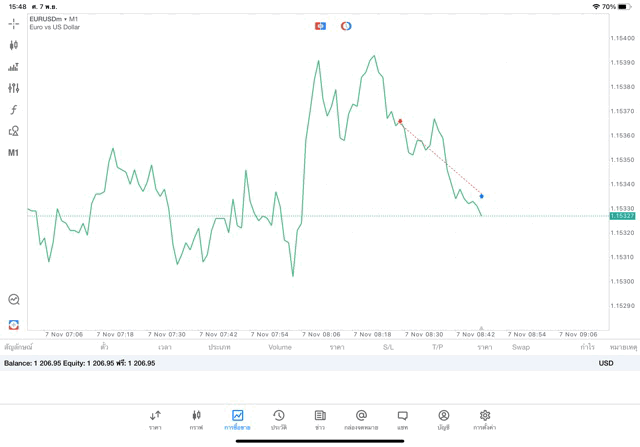Switch chart type via candlestick icon

[14, 45]
